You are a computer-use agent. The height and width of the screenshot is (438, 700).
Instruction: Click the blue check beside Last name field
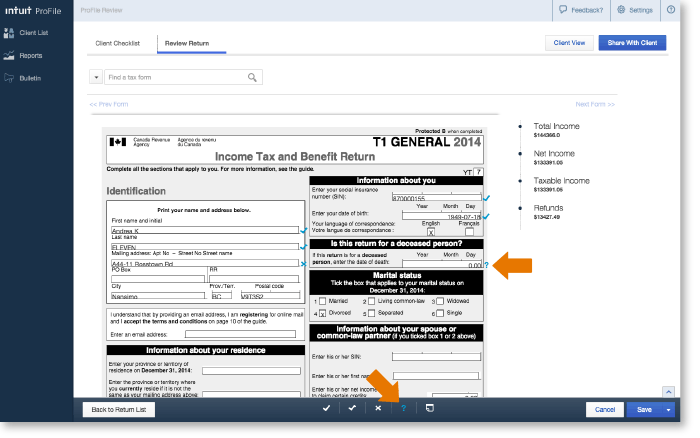coord(304,246)
